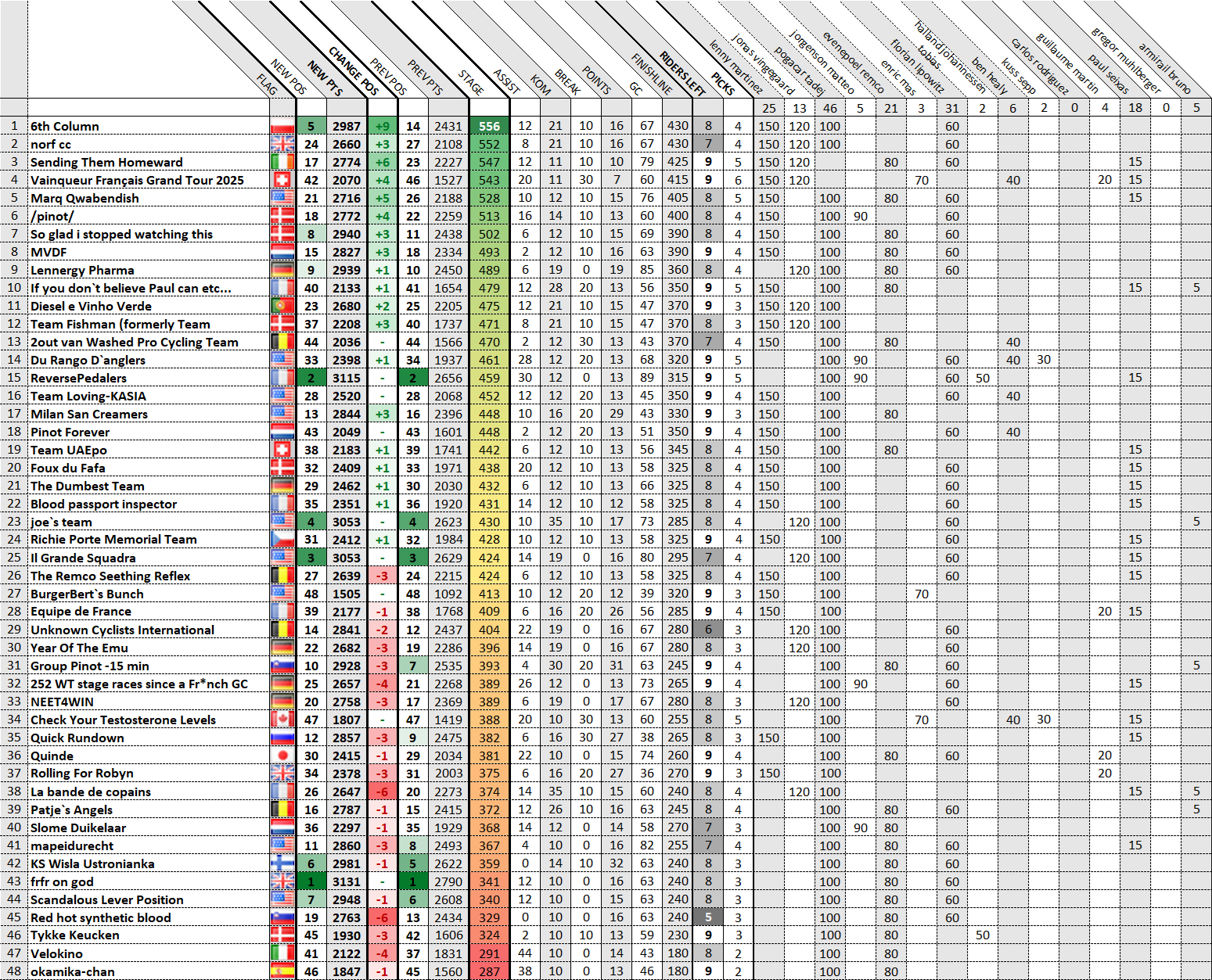Select the FINISHLINE column header
The image size is (1212, 980).
pyautogui.click(x=653, y=74)
